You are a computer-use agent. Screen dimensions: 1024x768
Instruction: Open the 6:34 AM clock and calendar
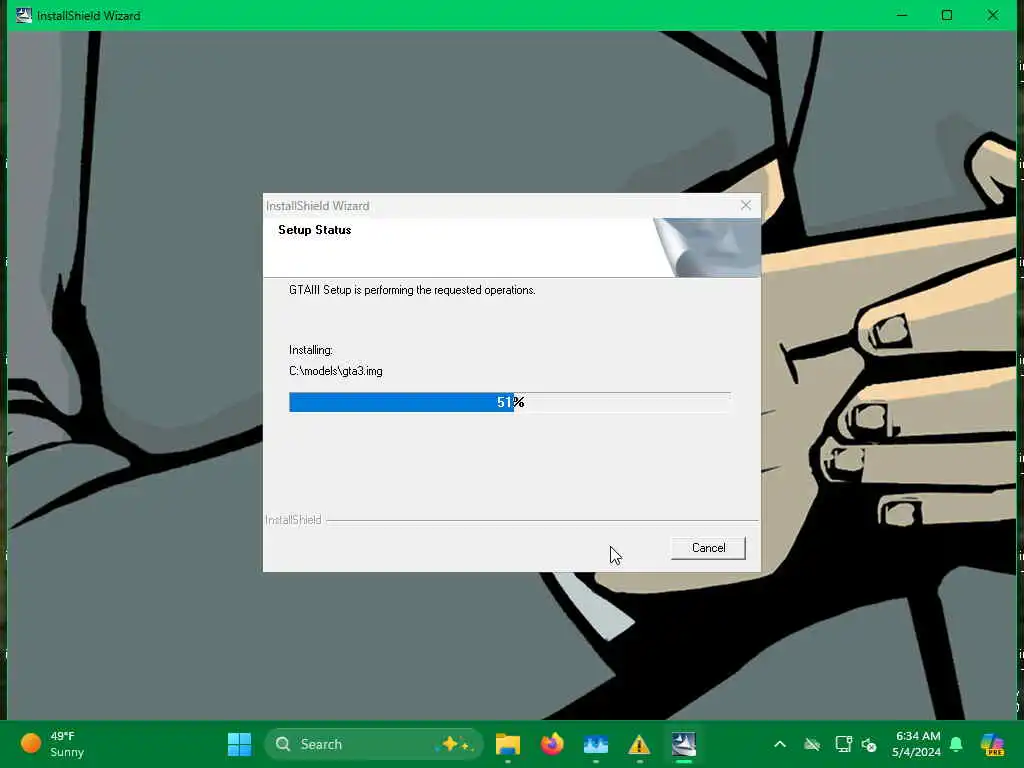point(917,744)
